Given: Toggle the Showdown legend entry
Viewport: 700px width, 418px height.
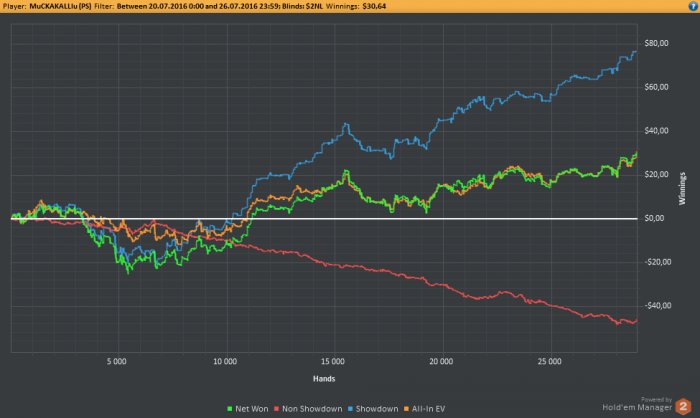Looking at the screenshot, I should coord(373,409).
